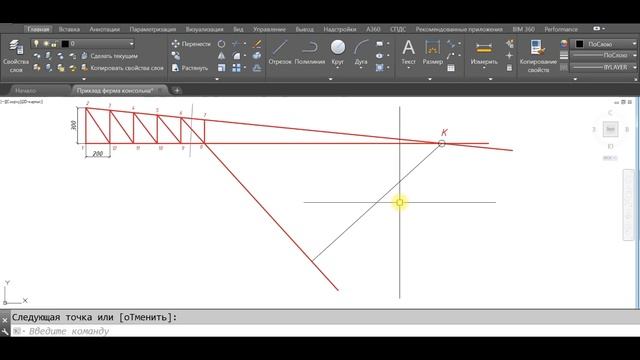The height and width of the screenshot is (360, 640).
Task: Open the lineweight dropdown ПоСлою
Action: (604, 55)
